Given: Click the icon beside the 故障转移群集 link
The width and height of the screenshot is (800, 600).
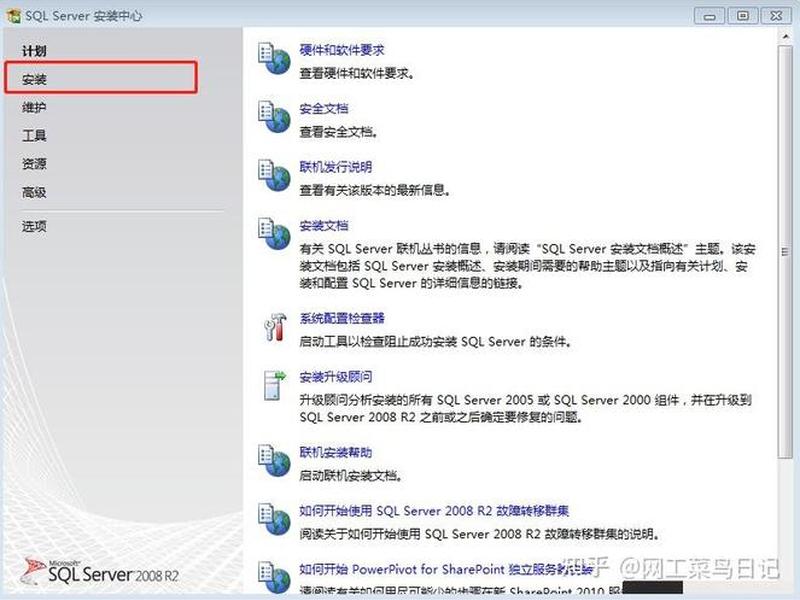Looking at the screenshot, I should pyautogui.click(x=274, y=519).
